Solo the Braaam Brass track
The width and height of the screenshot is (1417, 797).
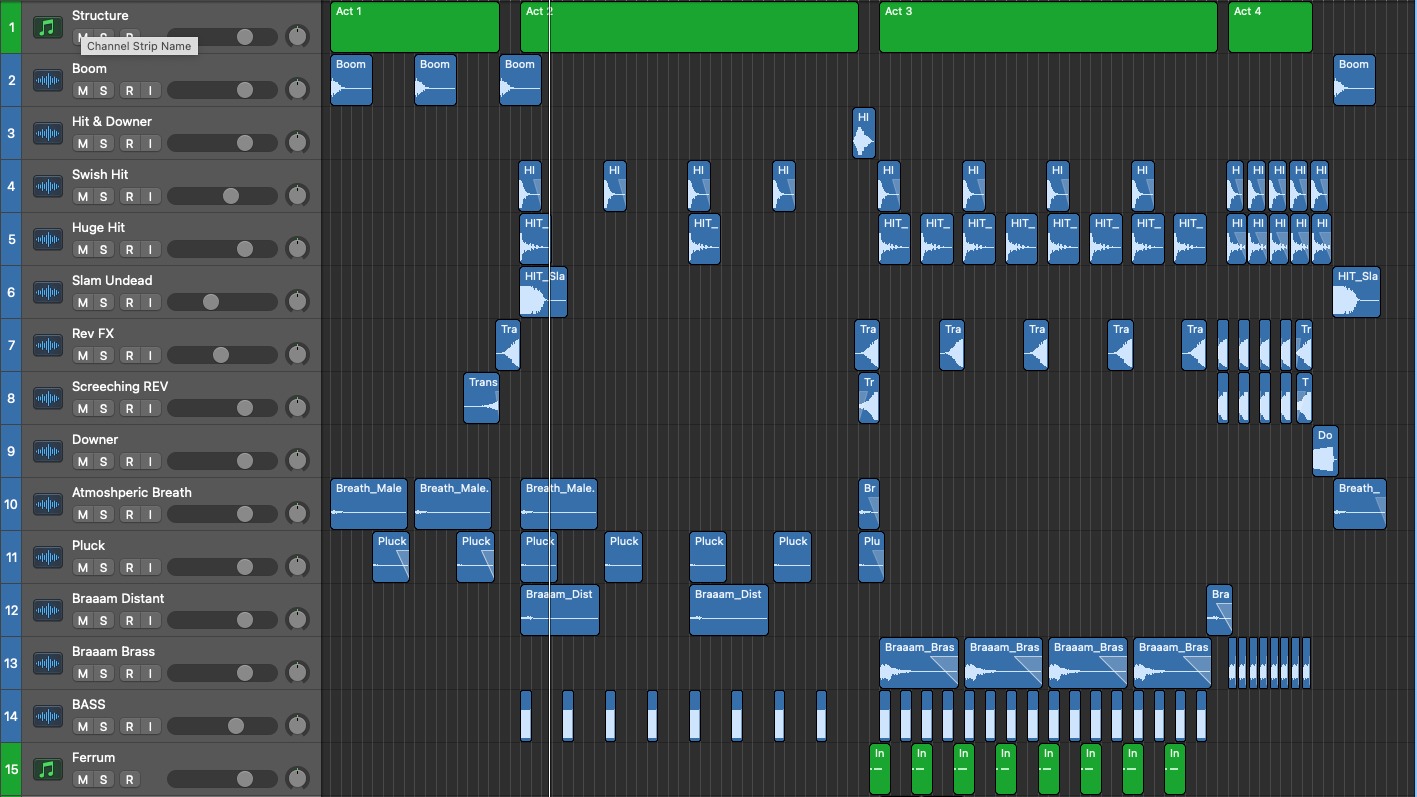[103, 674]
